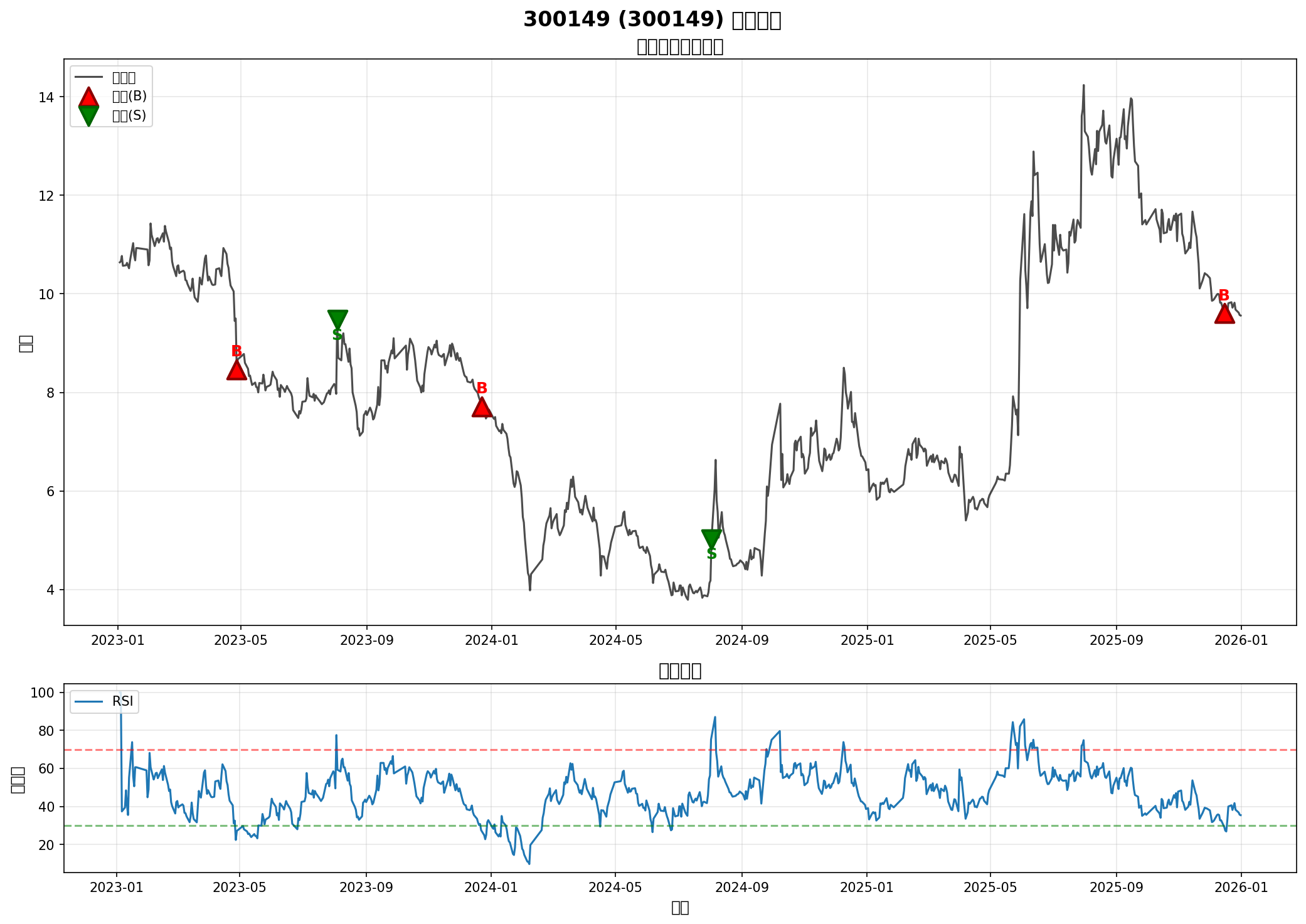The height and width of the screenshot is (924, 1306).
Task: Click the green sell marker near 2023-08
Action: tap(337, 319)
